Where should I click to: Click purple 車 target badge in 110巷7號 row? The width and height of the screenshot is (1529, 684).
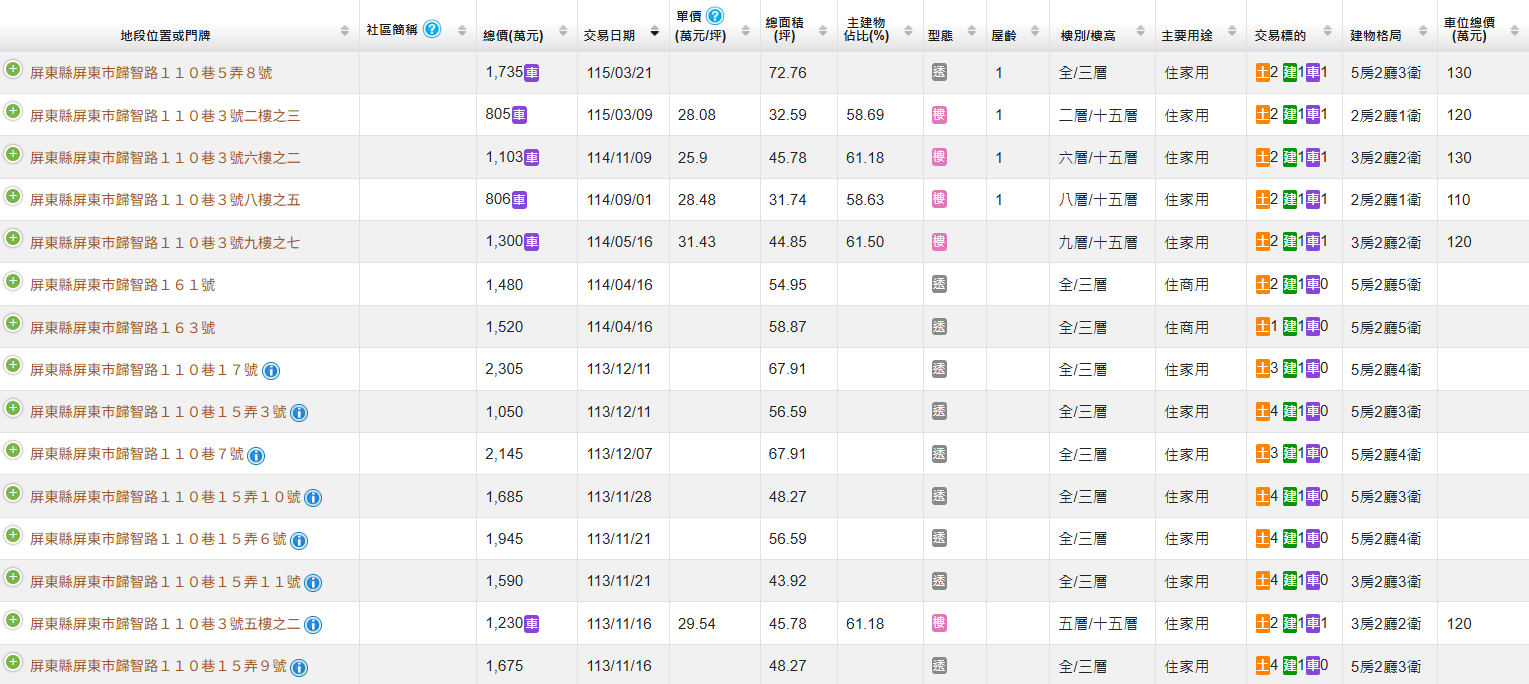tap(1313, 454)
